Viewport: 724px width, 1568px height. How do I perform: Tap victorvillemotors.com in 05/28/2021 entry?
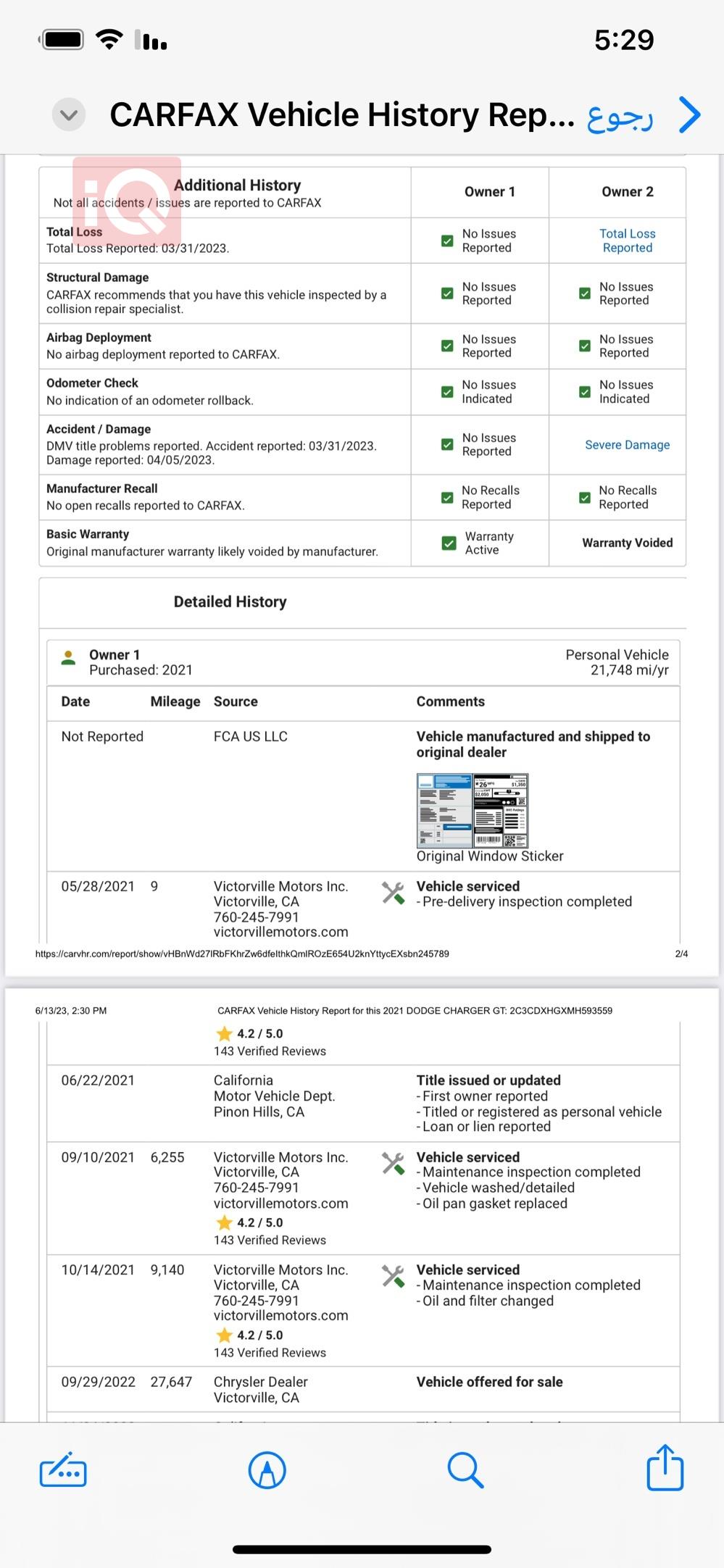pos(280,932)
